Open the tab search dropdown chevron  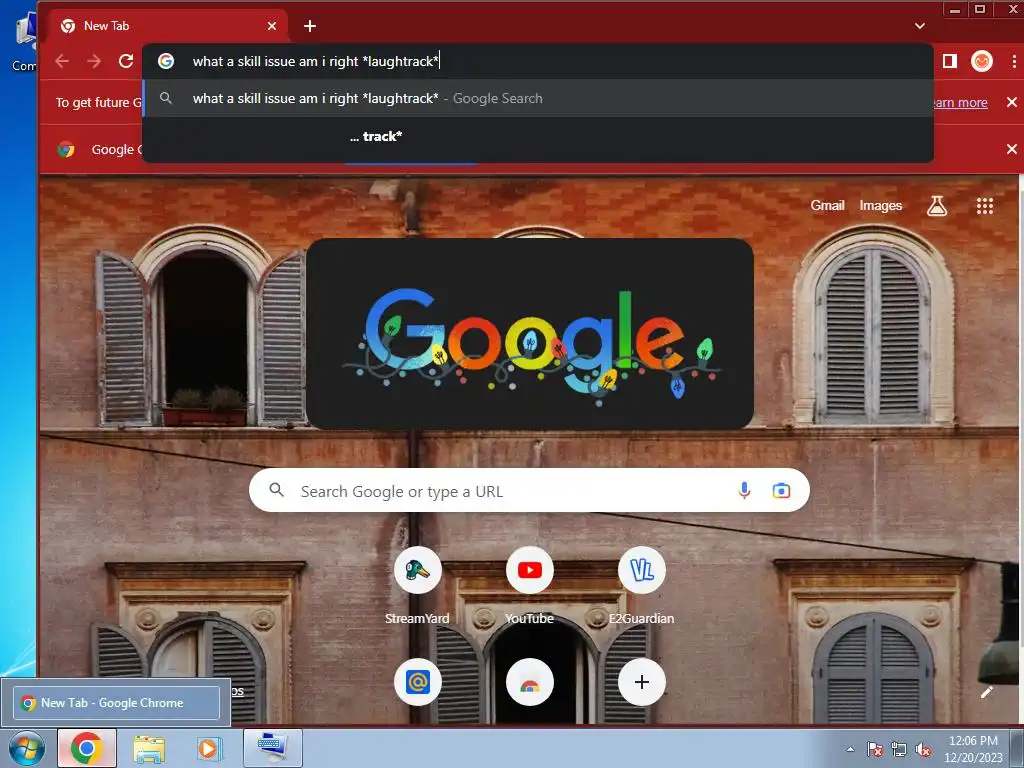click(x=920, y=26)
